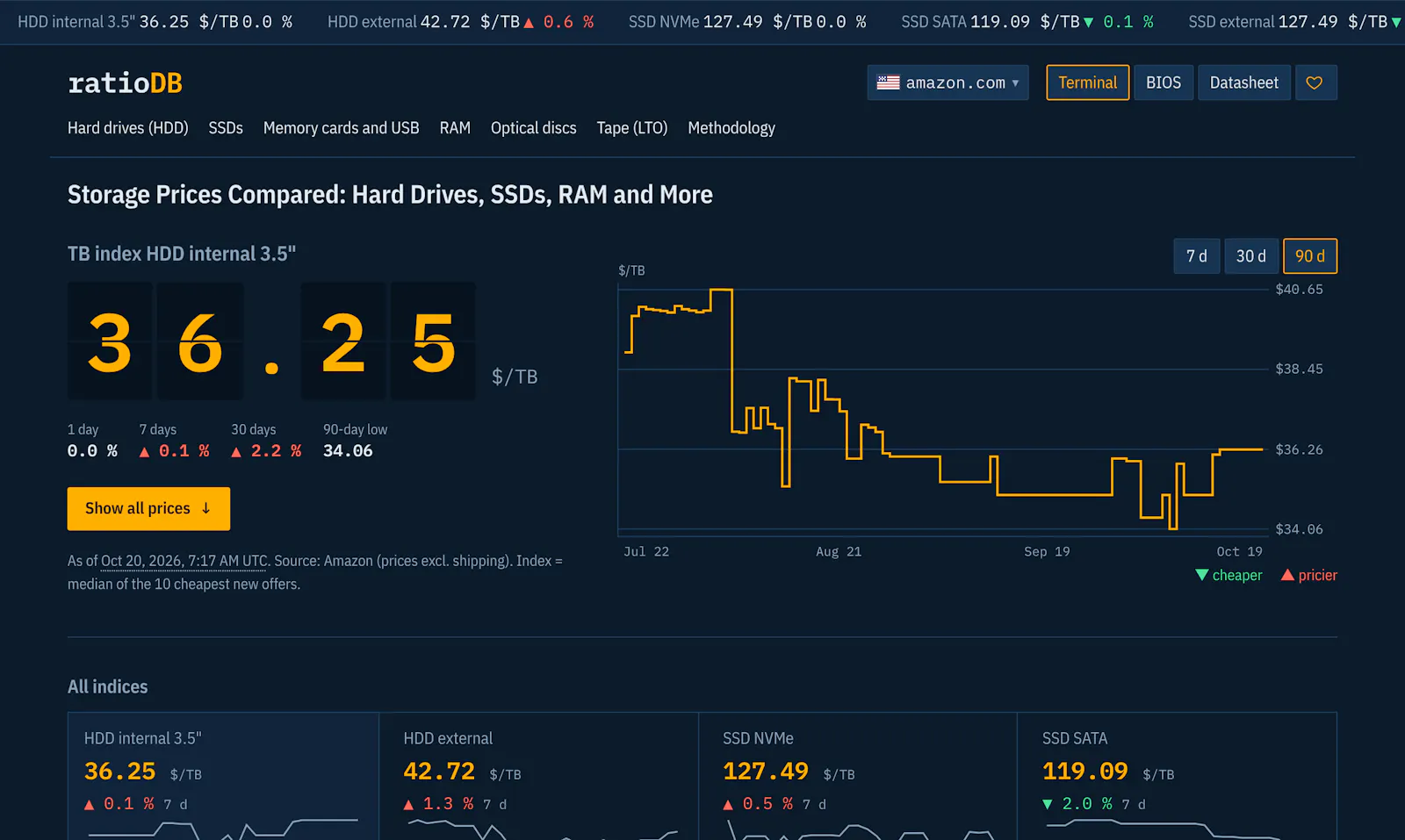This screenshot has height=840, width=1405.
Task: Click the red pricier legend triangle
Action: coord(1287,575)
